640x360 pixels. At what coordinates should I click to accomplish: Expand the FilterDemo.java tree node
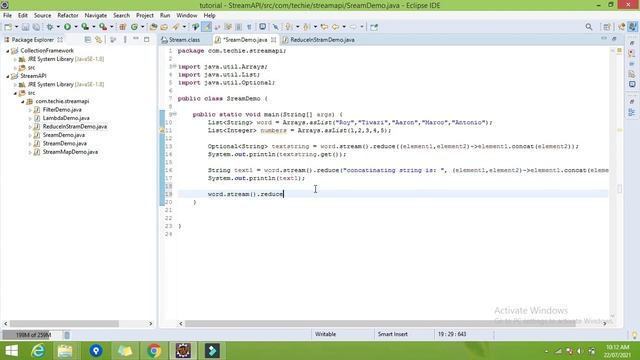[30, 110]
